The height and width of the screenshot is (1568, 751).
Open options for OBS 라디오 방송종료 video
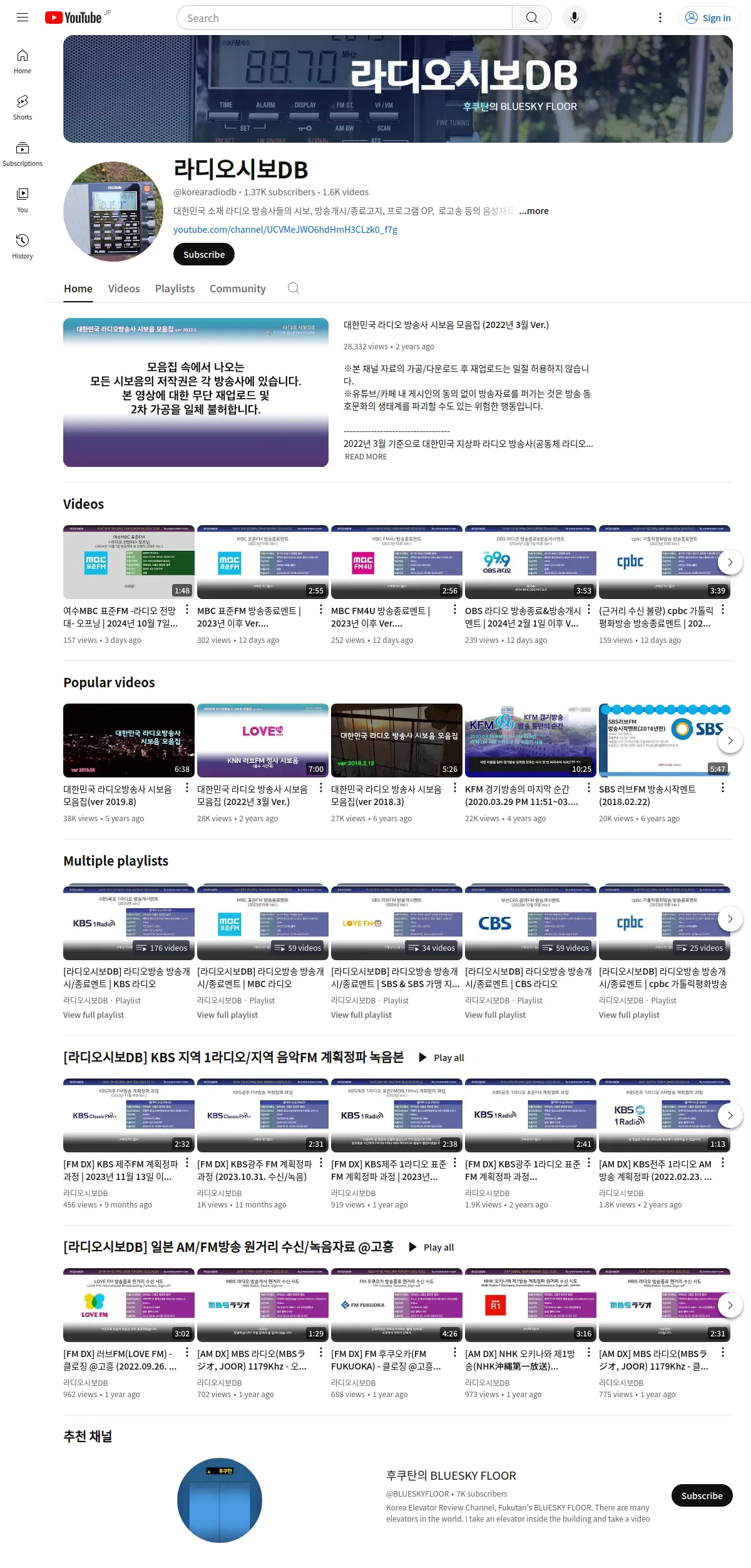pos(588,609)
